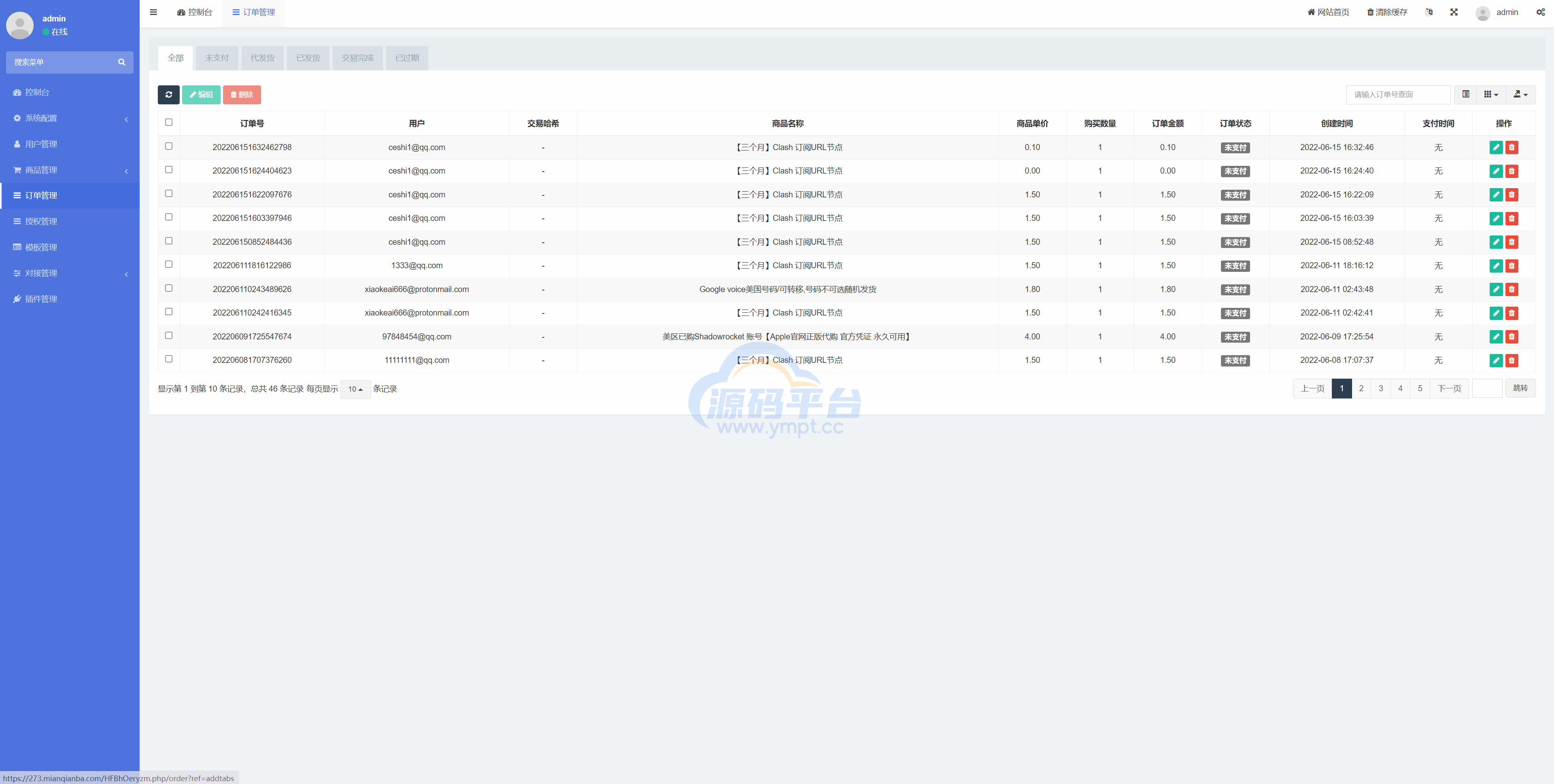
Task: Open the admin user menu at top right
Action: [x=1497, y=13]
